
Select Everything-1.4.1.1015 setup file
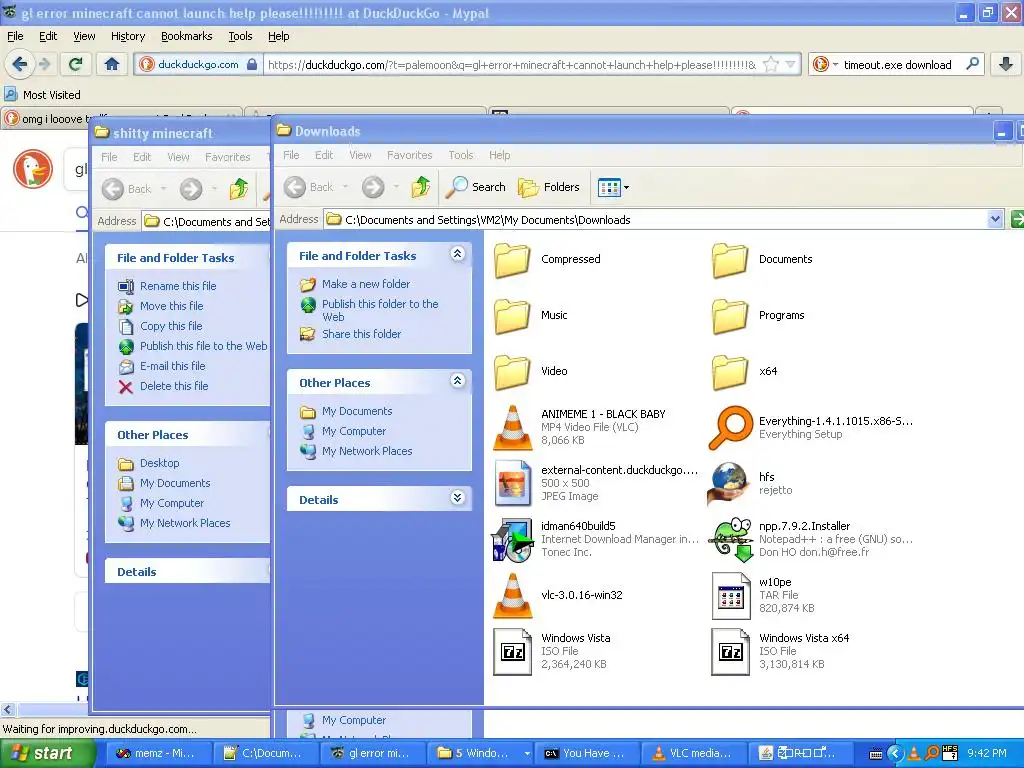pos(812,427)
